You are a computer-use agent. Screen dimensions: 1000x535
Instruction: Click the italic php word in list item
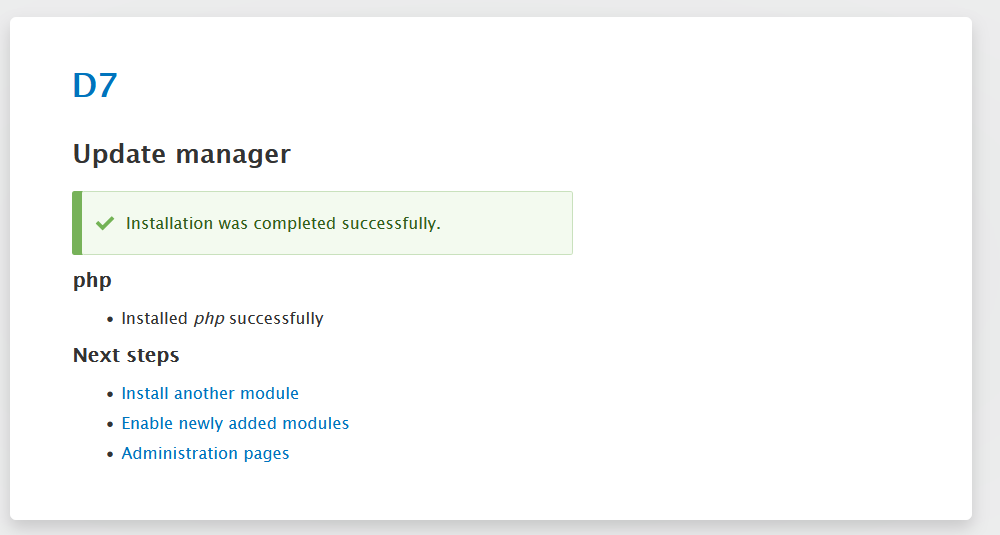(208, 318)
